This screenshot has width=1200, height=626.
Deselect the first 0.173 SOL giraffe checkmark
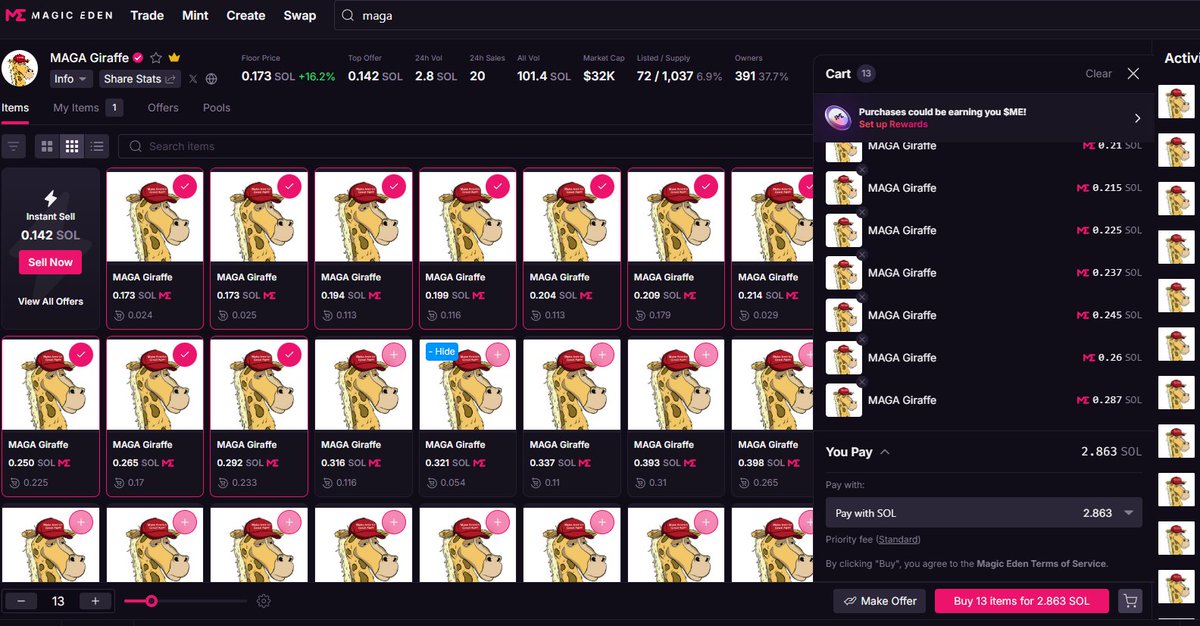pyautogui.click(x=185, y=186)
